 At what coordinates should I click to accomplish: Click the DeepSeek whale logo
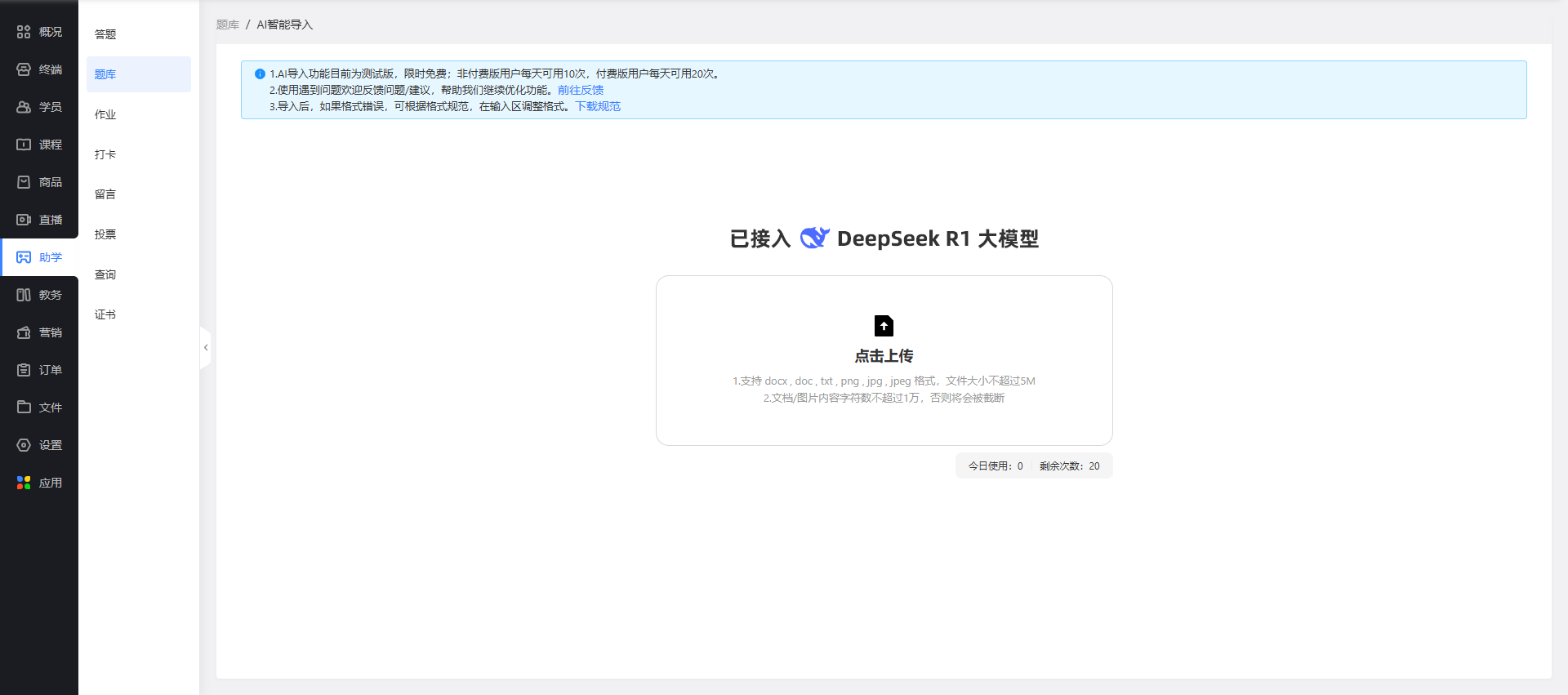814,238
